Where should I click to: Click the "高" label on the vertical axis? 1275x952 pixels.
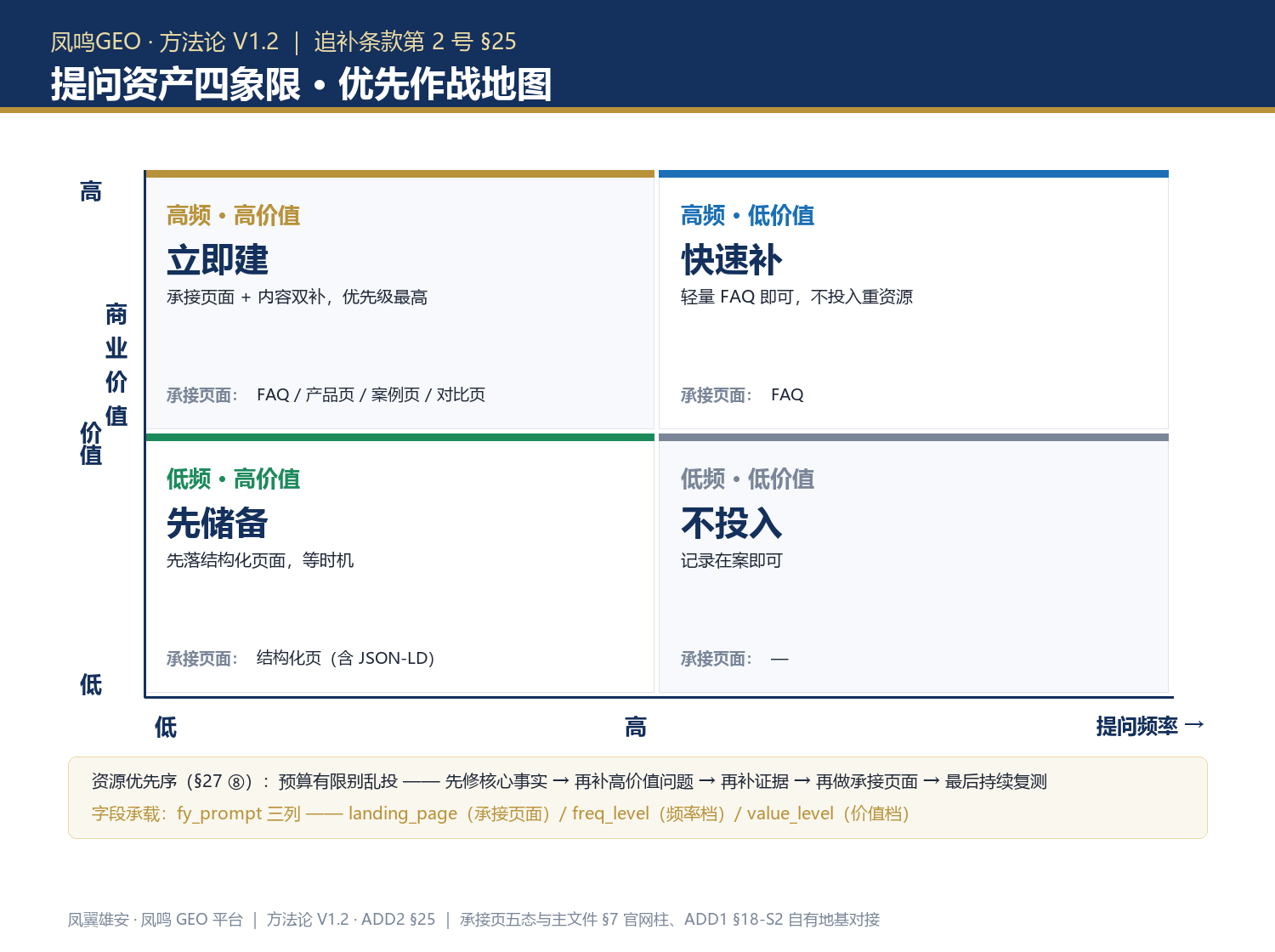pyautogui.click(x=91, y=192)
